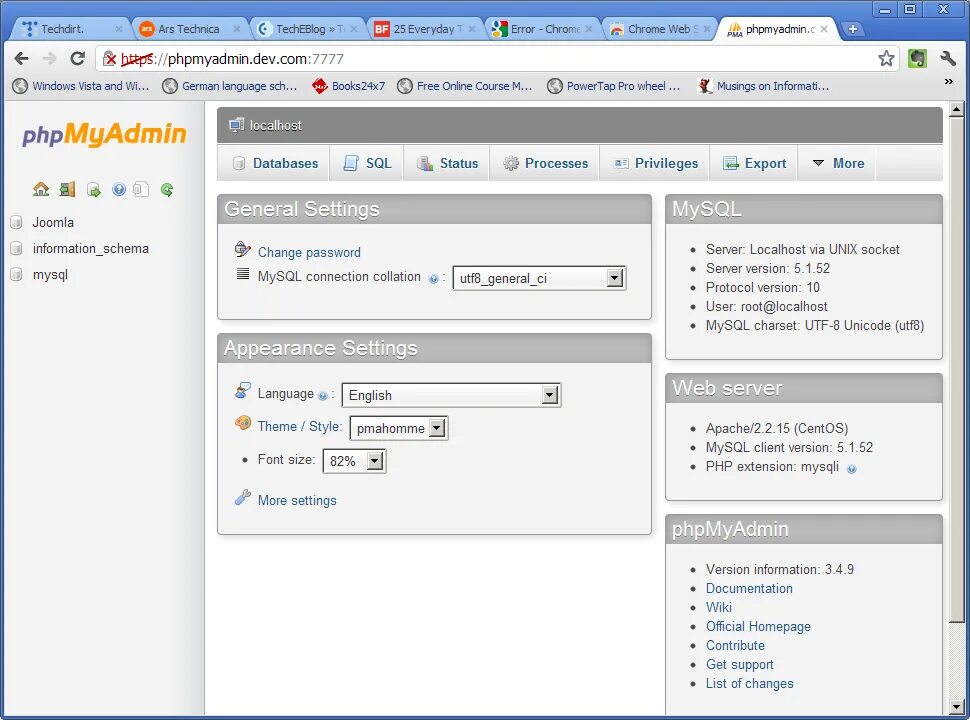Open the Processes tab

click(545, 163)
